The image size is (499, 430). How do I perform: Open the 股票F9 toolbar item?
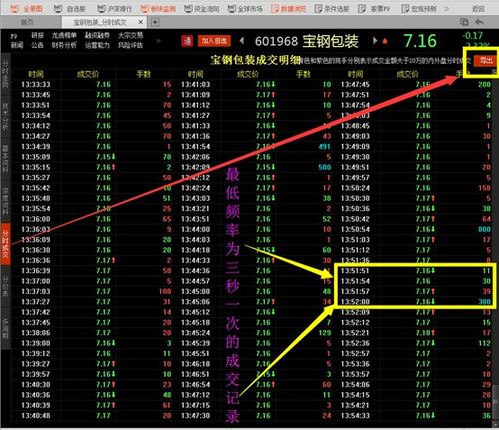(374, 8)
